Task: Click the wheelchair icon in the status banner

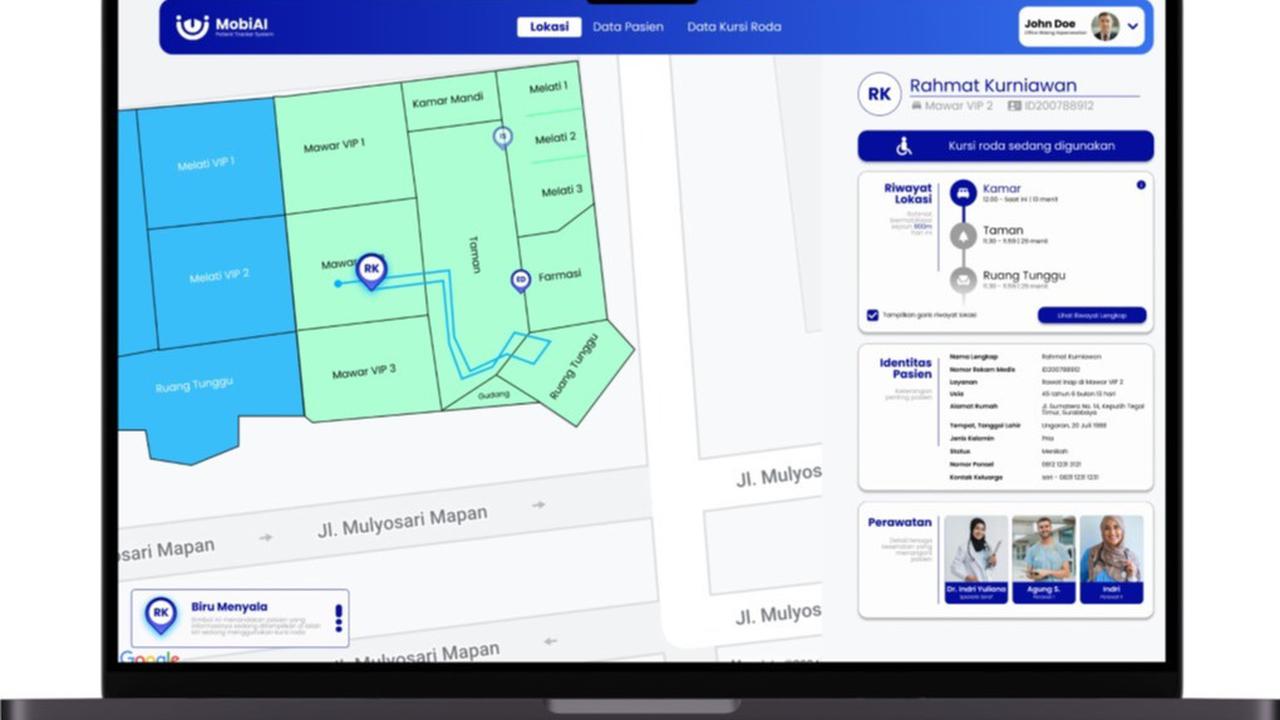Action: [904, 146]
